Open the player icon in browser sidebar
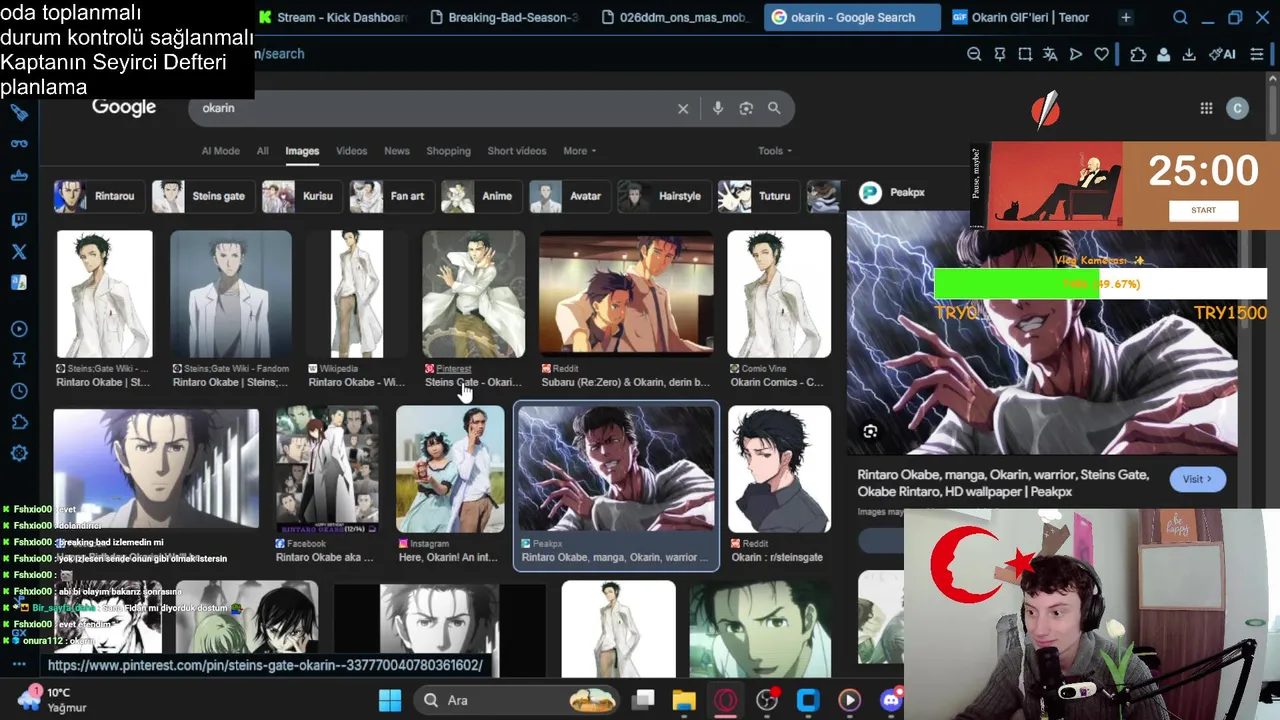The image size is (1280, 720). click(x=19, y=329)
